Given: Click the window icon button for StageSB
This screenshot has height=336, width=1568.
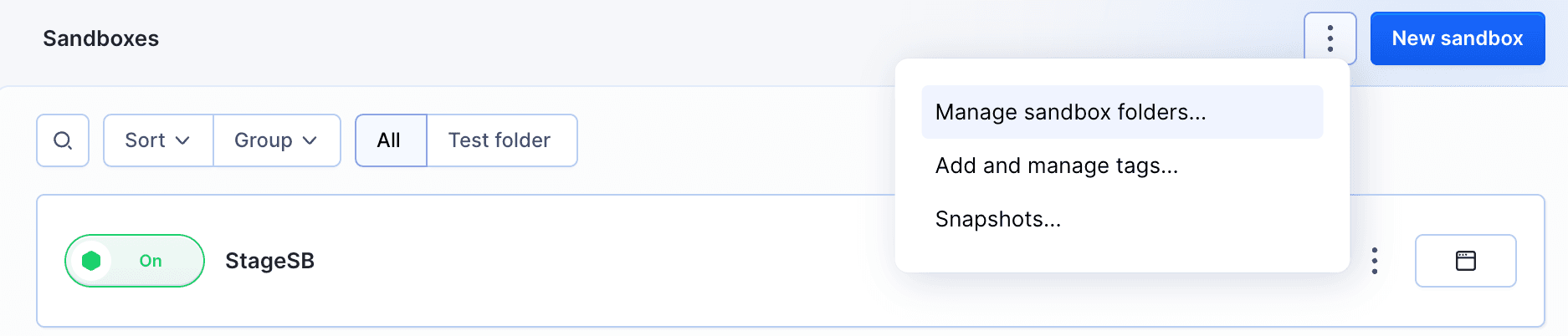Looking at the screenshot, I should coord(1465,261).
